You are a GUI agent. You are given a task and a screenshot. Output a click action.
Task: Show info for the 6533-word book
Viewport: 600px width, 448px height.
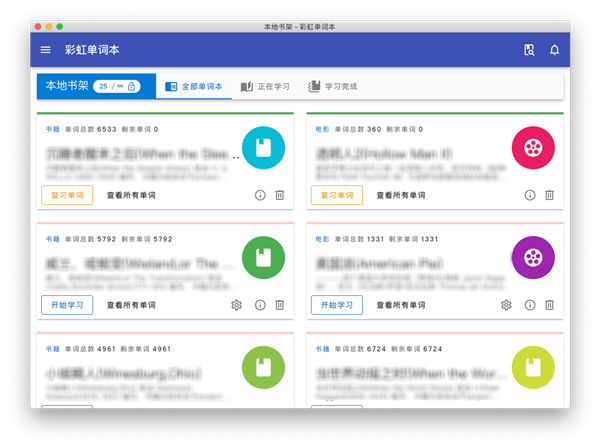coord(260,195)
